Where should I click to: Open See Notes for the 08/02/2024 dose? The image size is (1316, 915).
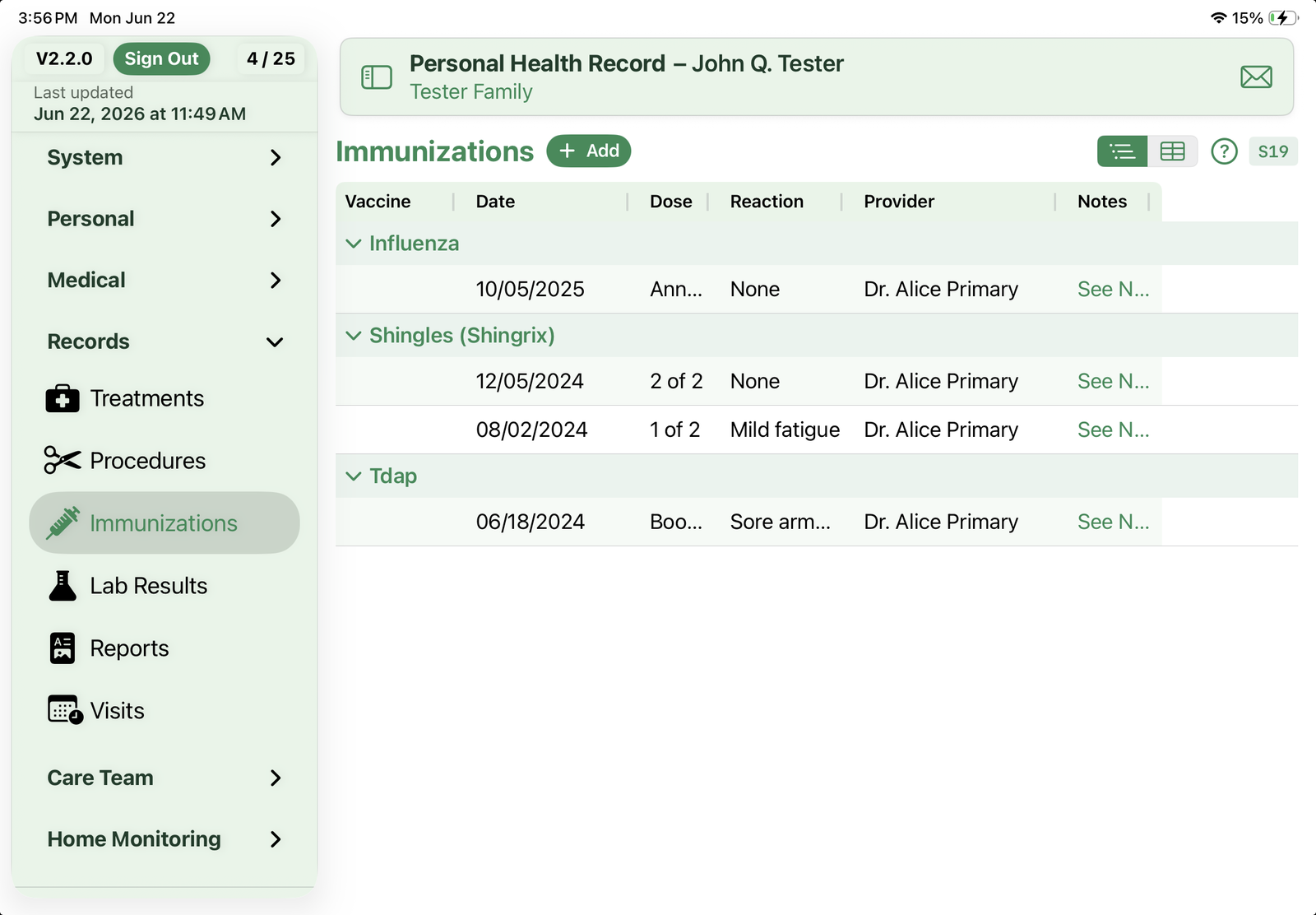click(1113, 430)
